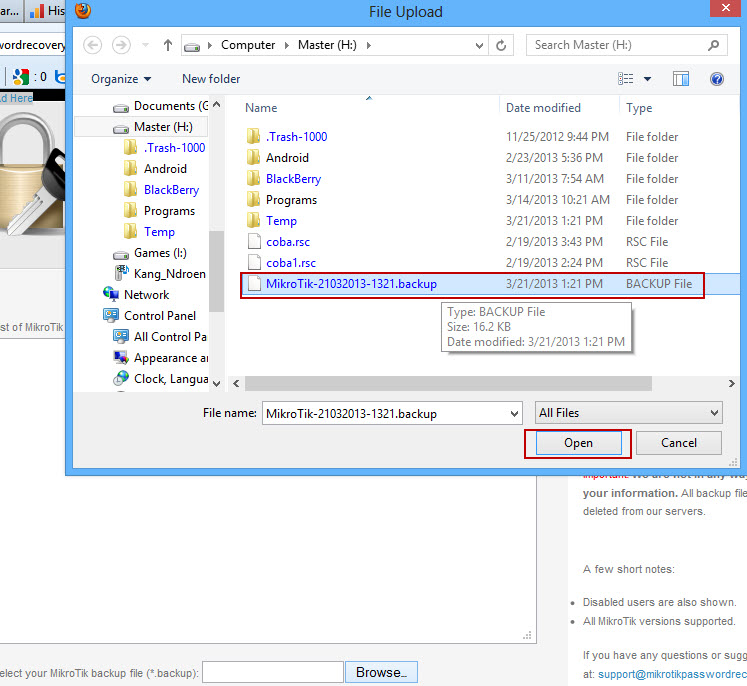Select Master (H:) in address breadcrumb
Screen dimensions: 747x686
[x=327, y=45]
